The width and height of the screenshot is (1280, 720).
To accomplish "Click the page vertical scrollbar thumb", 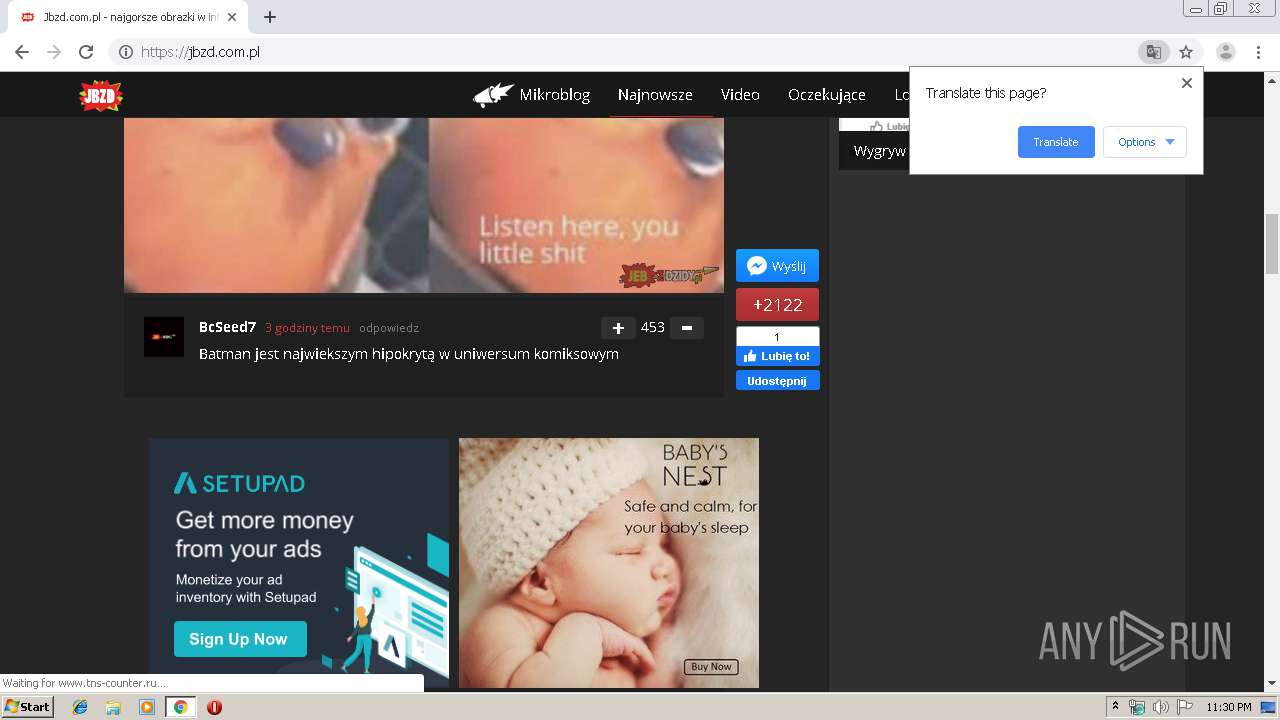I will pyautogui.click(x=1272, y=244).
